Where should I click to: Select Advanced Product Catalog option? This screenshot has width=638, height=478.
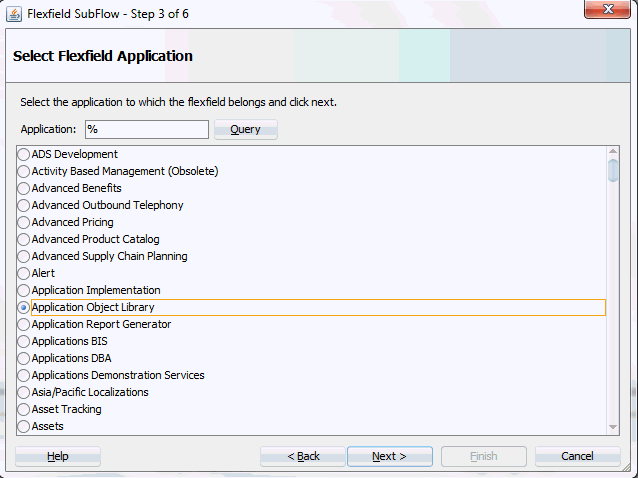(24, 240)
